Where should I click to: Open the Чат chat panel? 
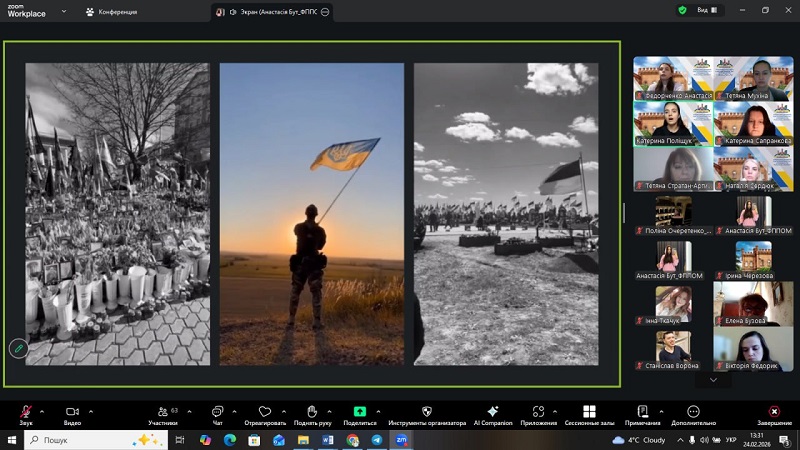[x=217, y=412]
